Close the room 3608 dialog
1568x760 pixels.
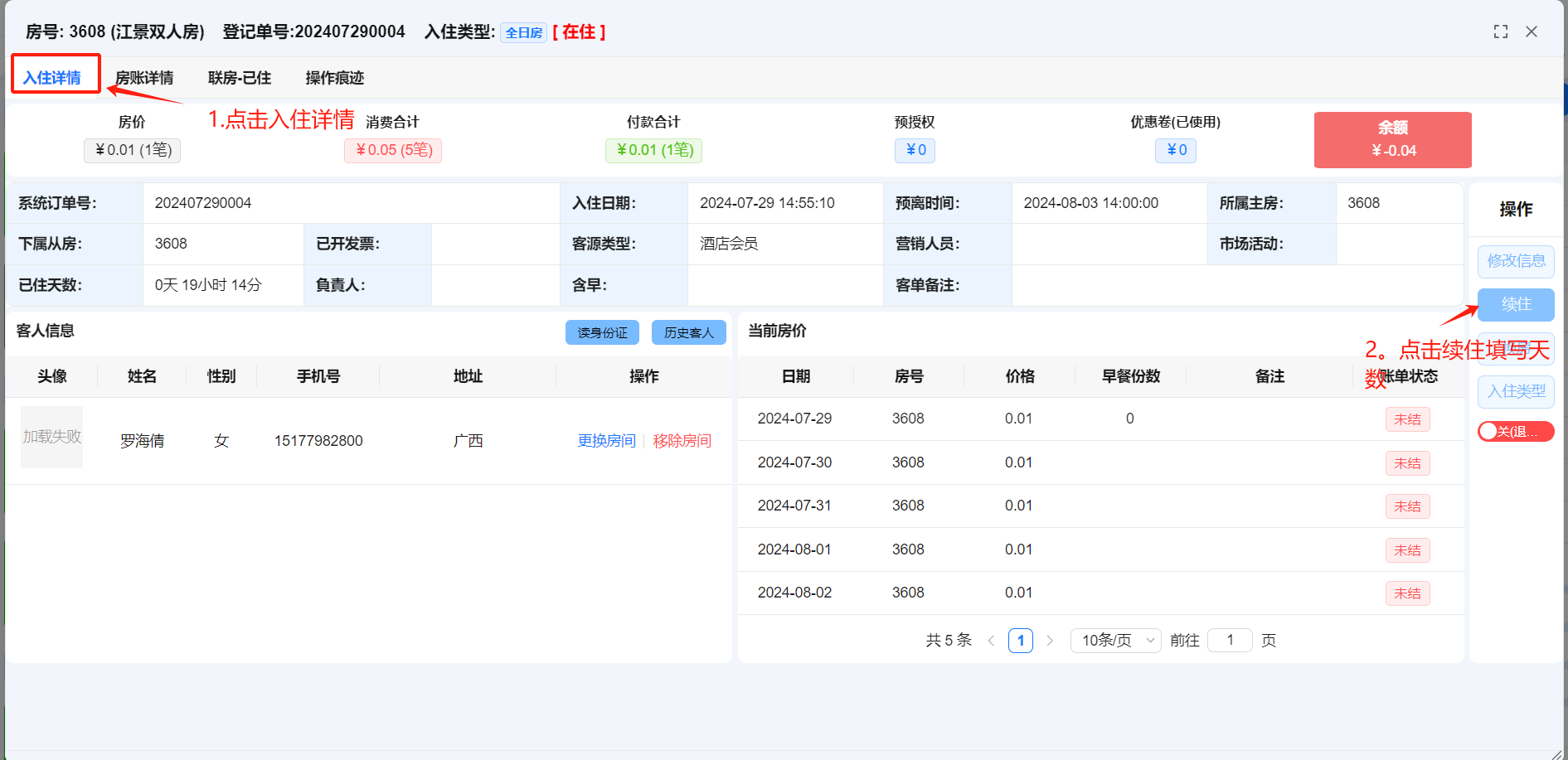click(1532, 31)
